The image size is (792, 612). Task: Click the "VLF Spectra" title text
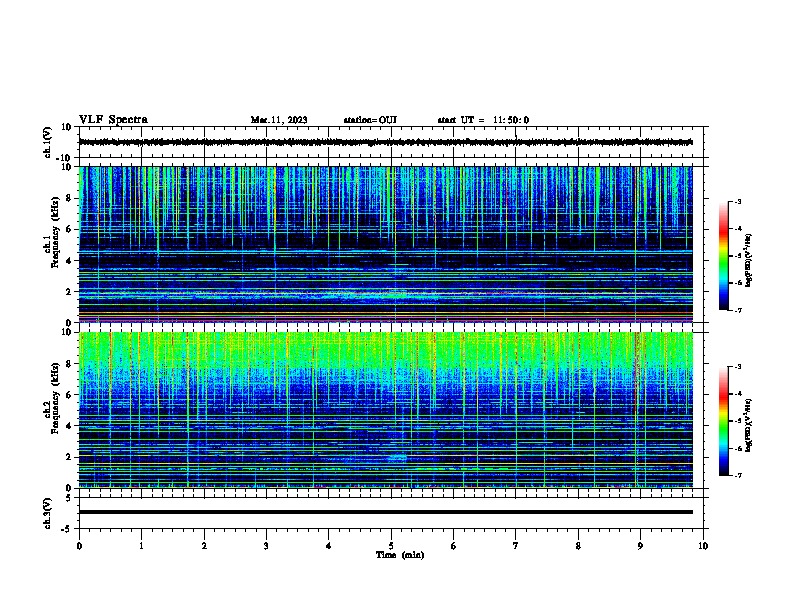[113, 120]
